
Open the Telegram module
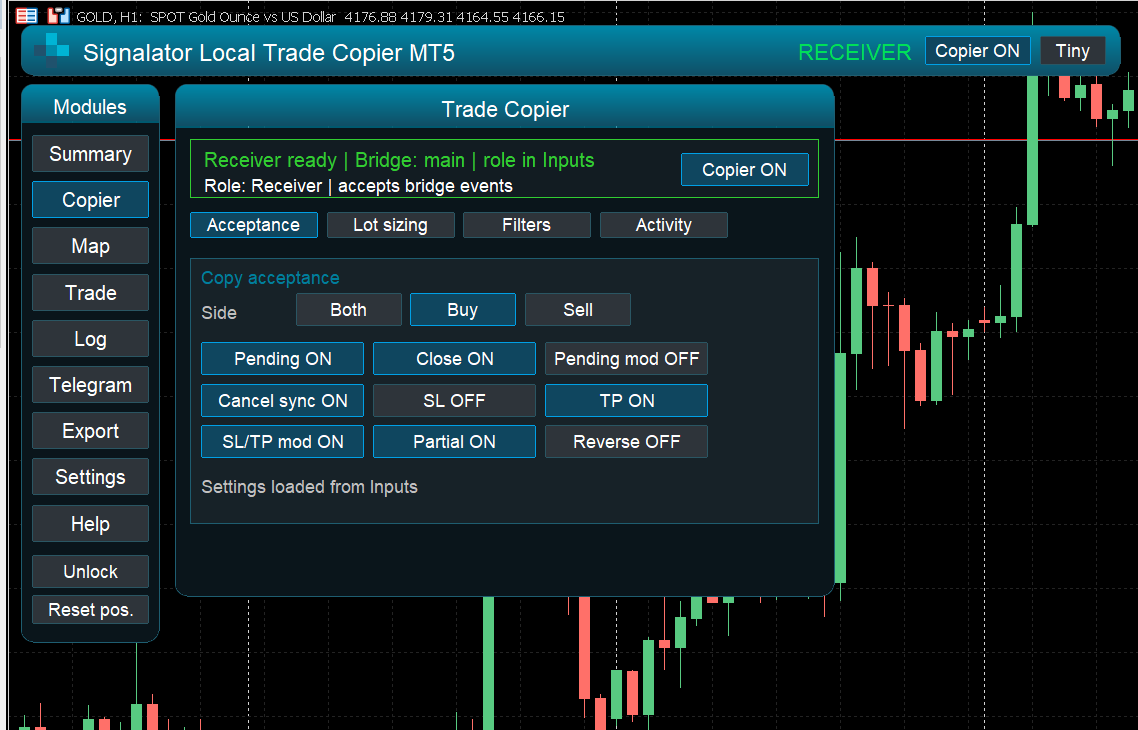click(x=90, y=385)
